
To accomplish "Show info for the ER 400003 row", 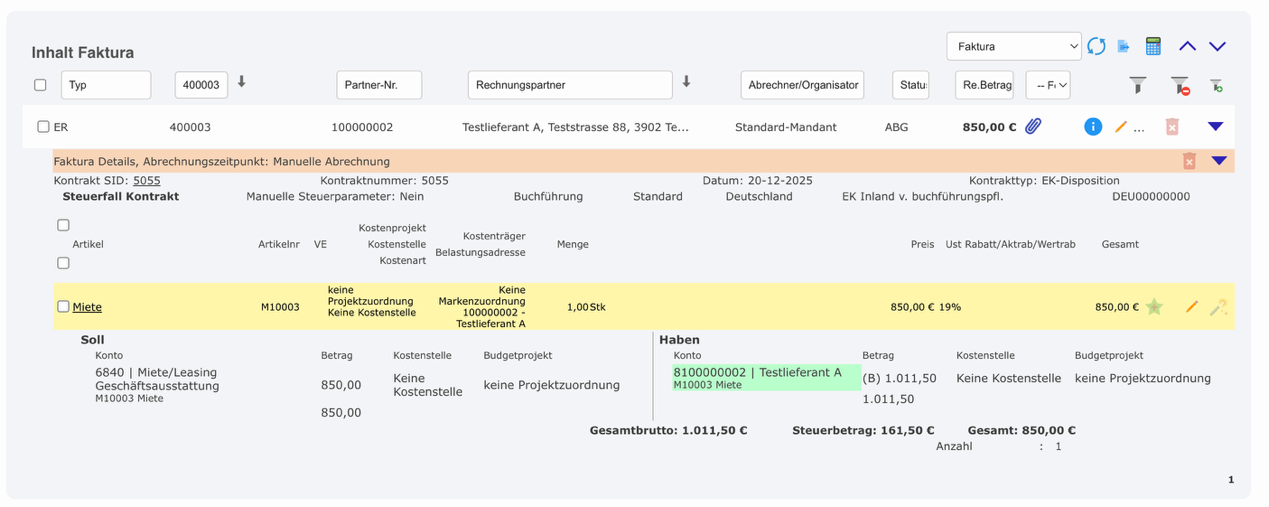I will click(x=1093, y=127).
